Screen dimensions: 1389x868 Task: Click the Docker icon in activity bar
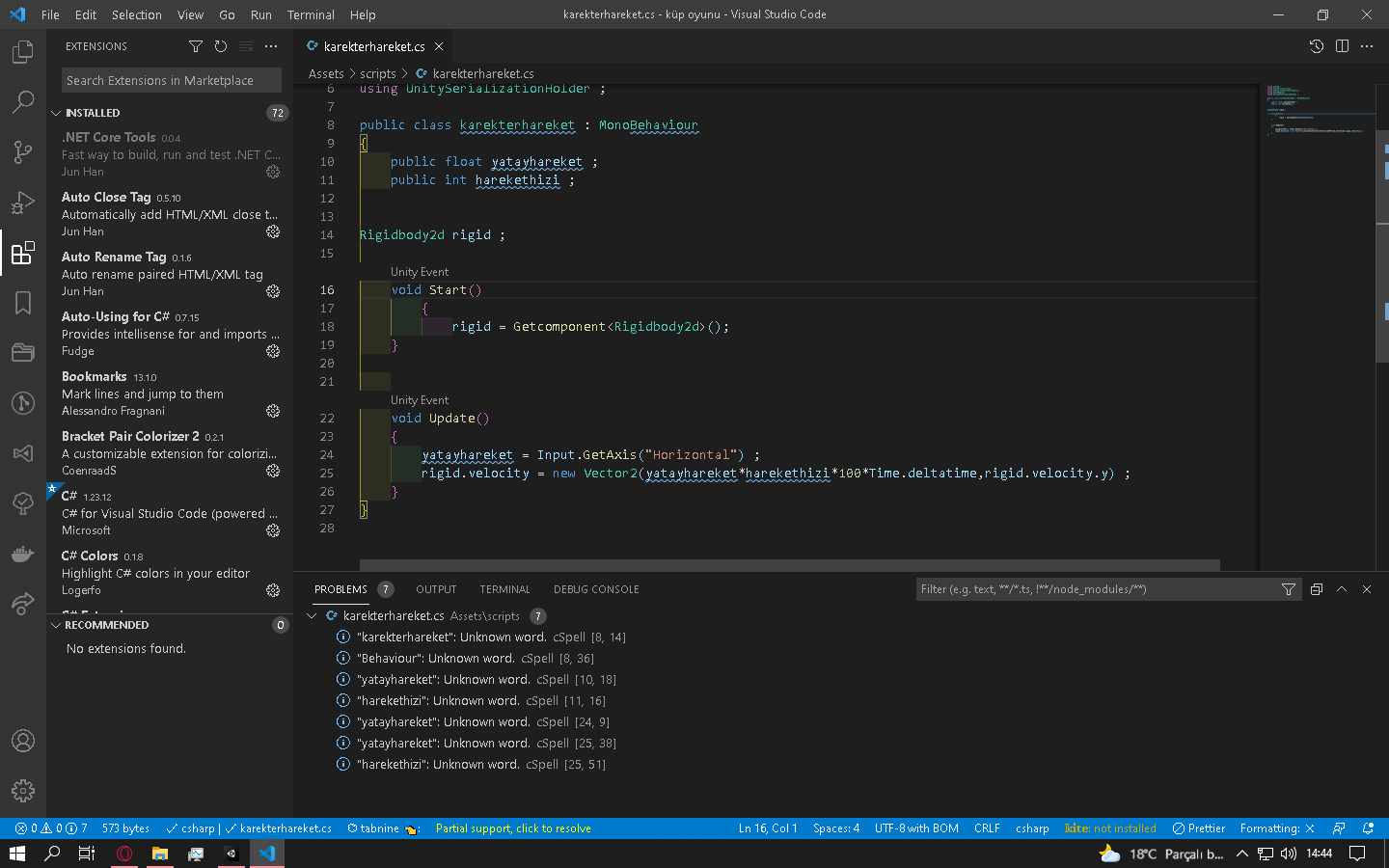[23, 555]
